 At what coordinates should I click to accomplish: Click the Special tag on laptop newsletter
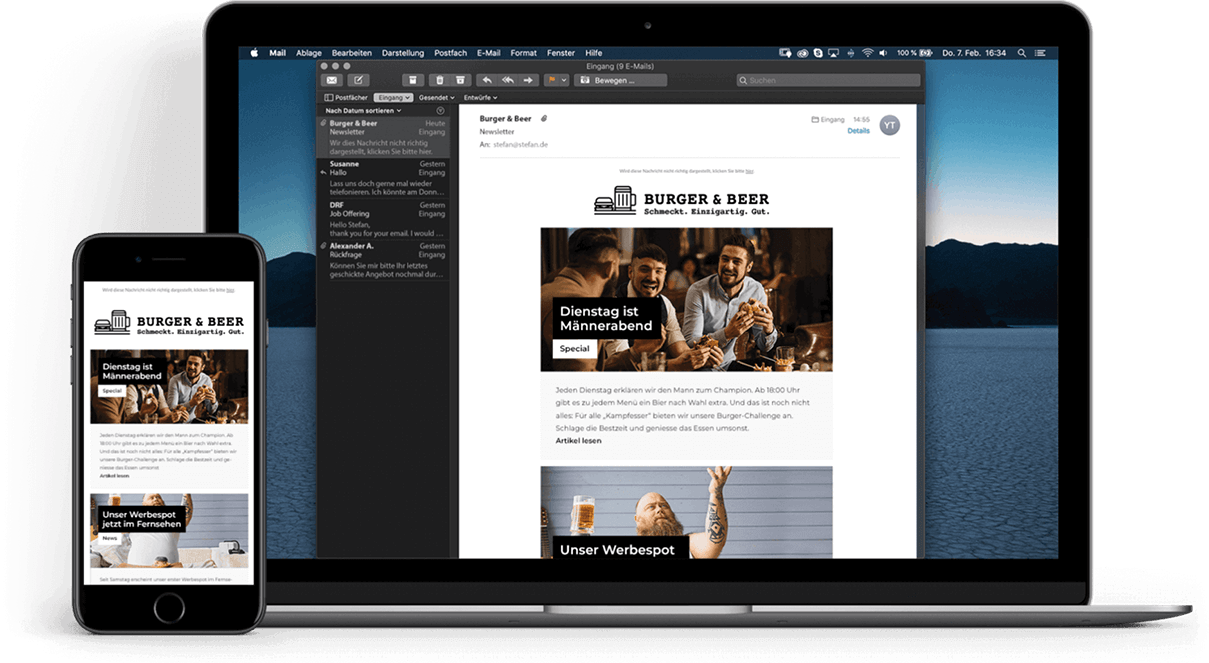574,349
